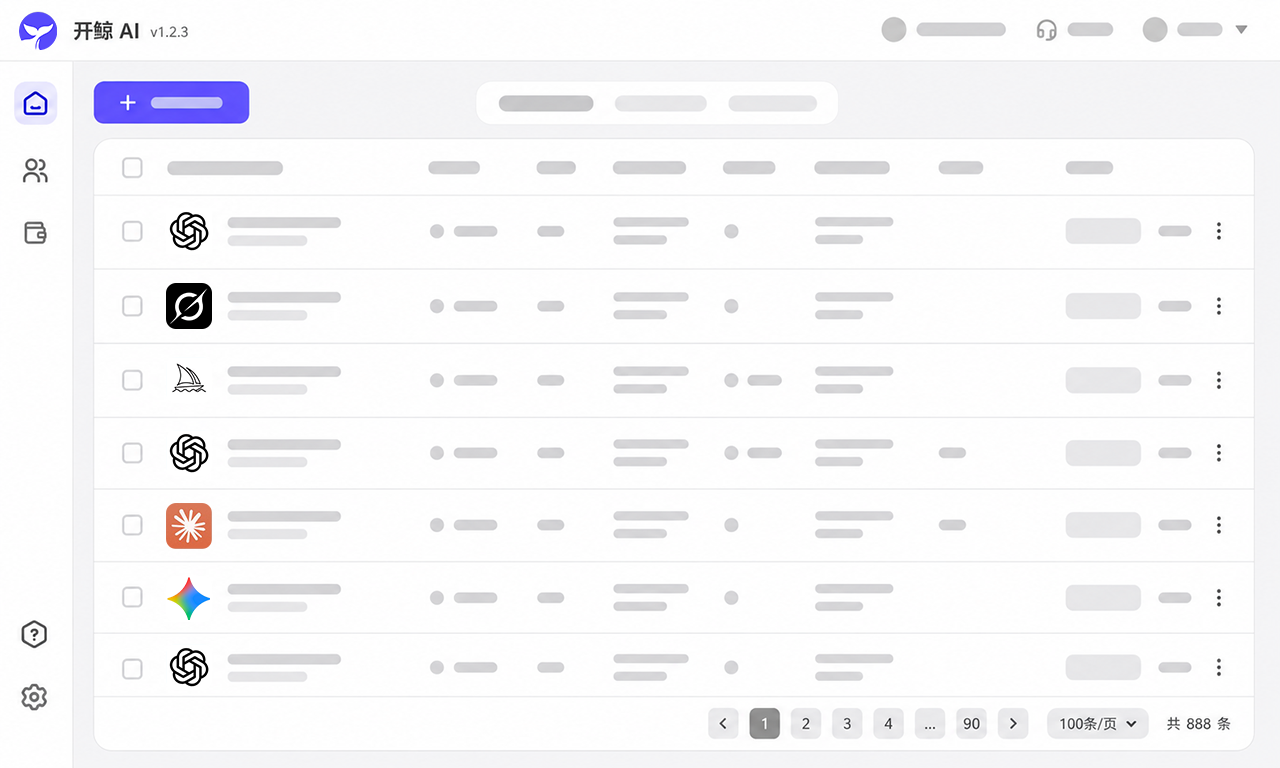Click the colorful four-point star logo

tap(189, 598)
